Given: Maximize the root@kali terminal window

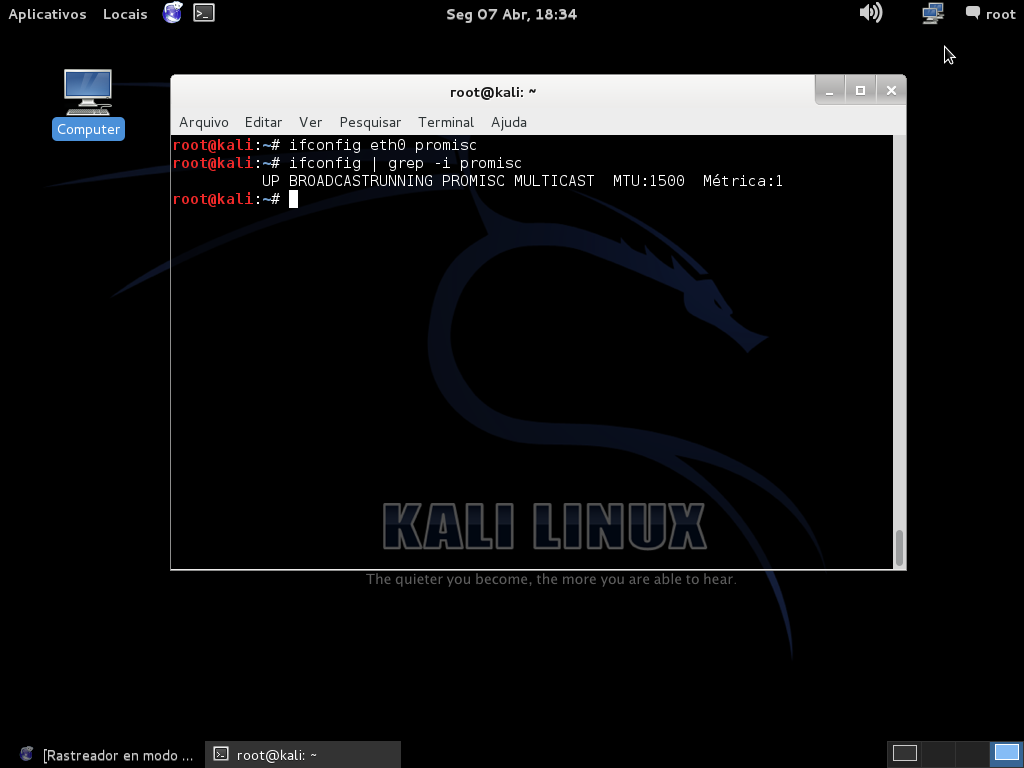Looking at the screenshot, I should pyautogui.click(x=860, y=91).
